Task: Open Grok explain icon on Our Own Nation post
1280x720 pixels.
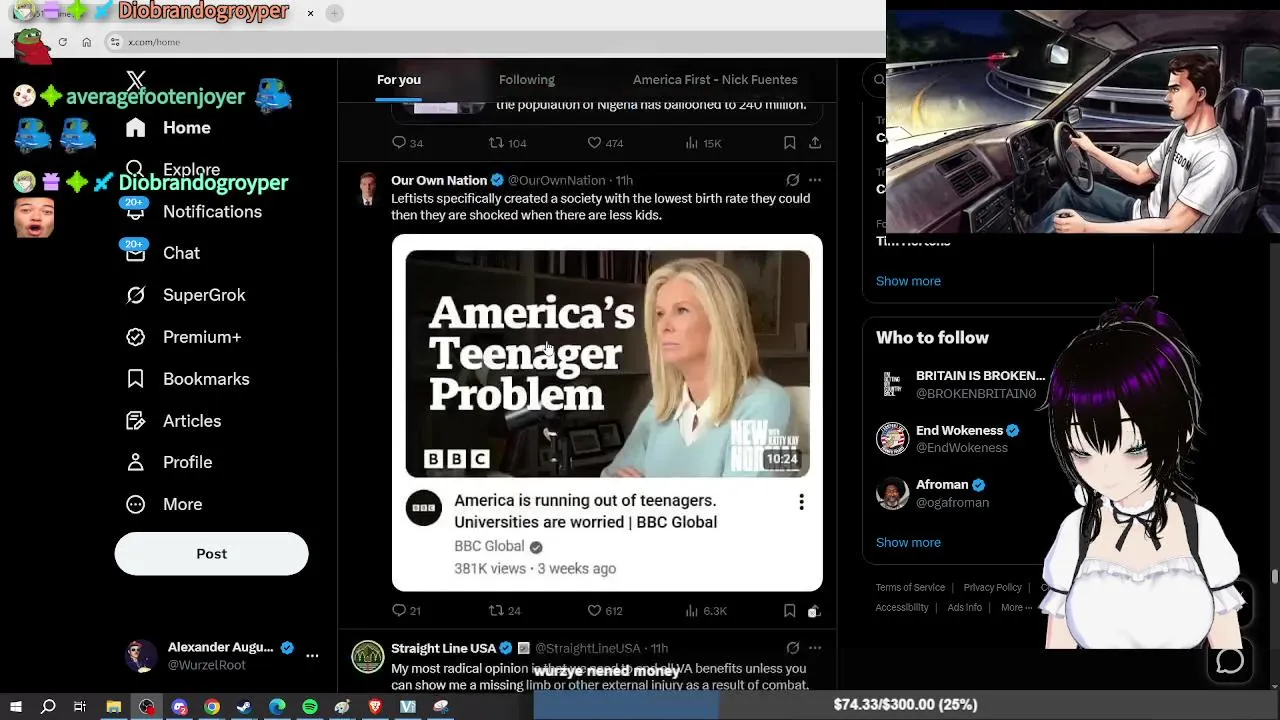Action: (x=792, y=180)
